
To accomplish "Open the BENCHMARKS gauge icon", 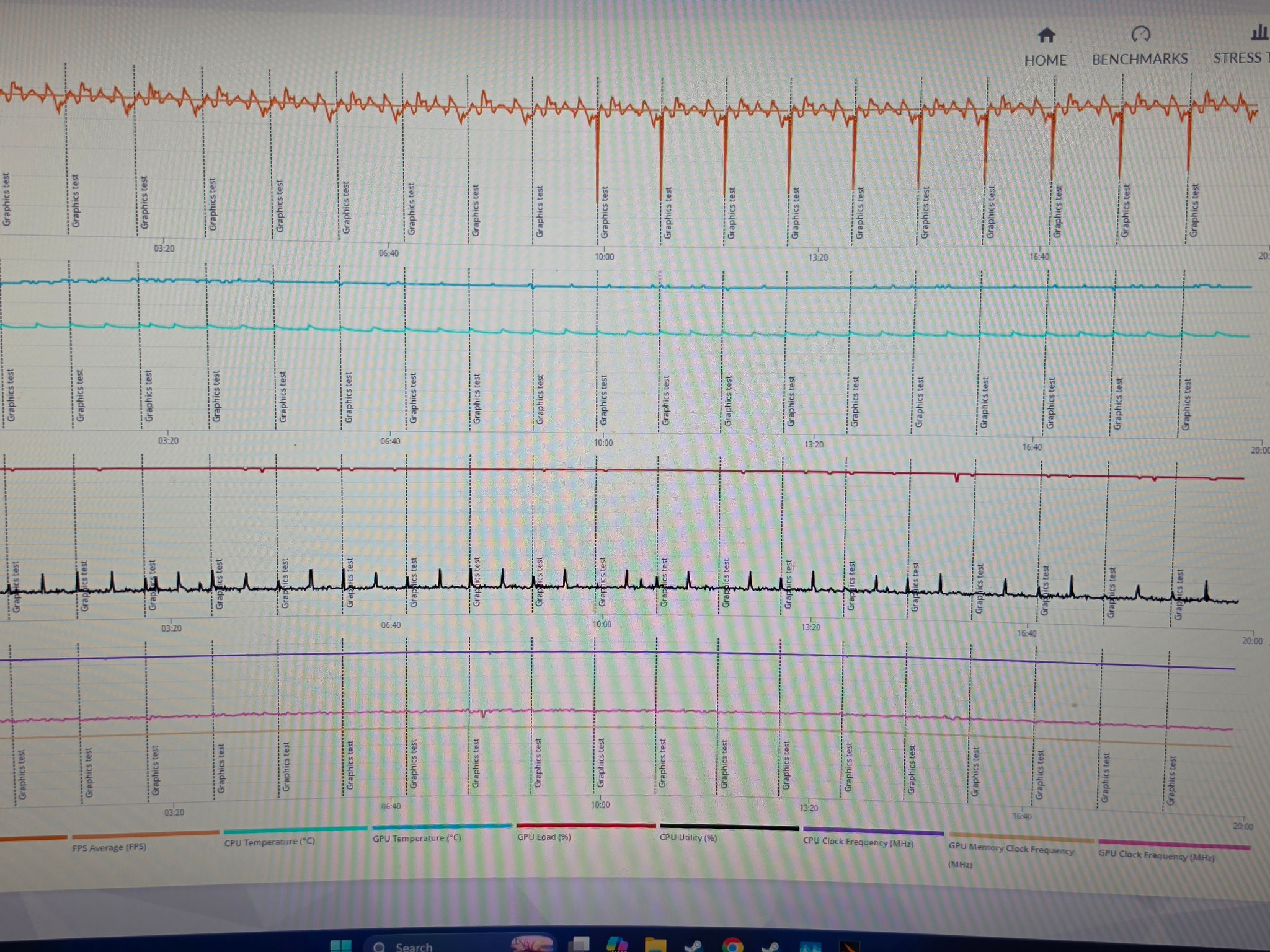I will click(x=1140, y=33).
